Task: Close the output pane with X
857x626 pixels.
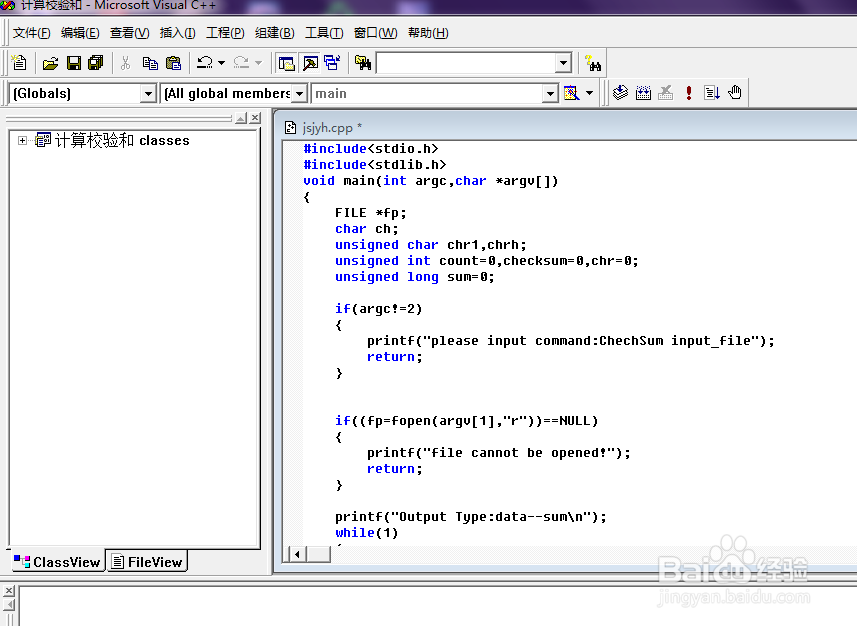Action: [9, 590]
